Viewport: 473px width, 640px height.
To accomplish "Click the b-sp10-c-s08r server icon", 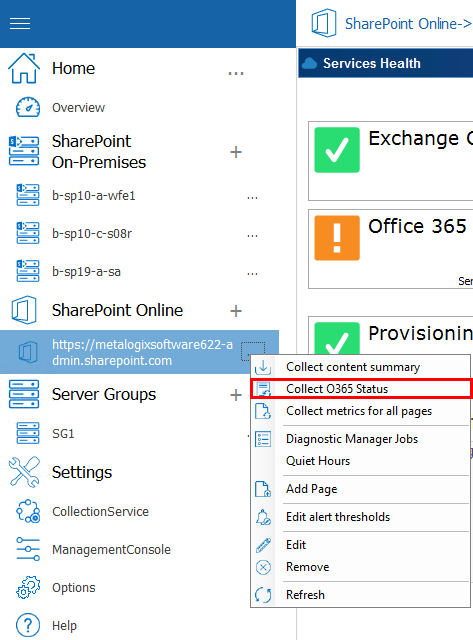I will (x=28, y=233).
